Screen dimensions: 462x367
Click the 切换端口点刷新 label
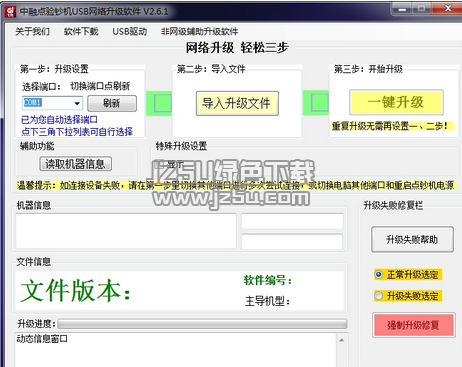pos(100,86)
